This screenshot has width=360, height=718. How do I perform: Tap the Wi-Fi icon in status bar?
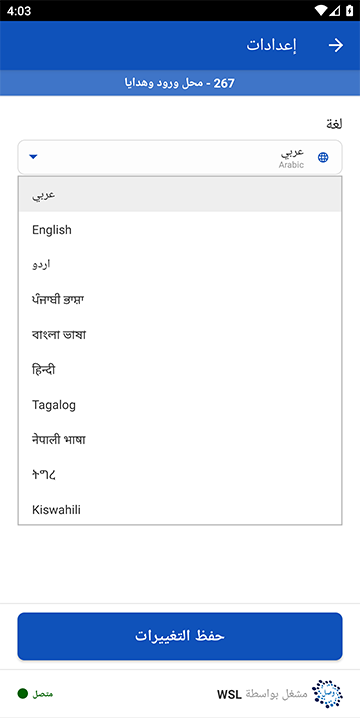(322, 10)
